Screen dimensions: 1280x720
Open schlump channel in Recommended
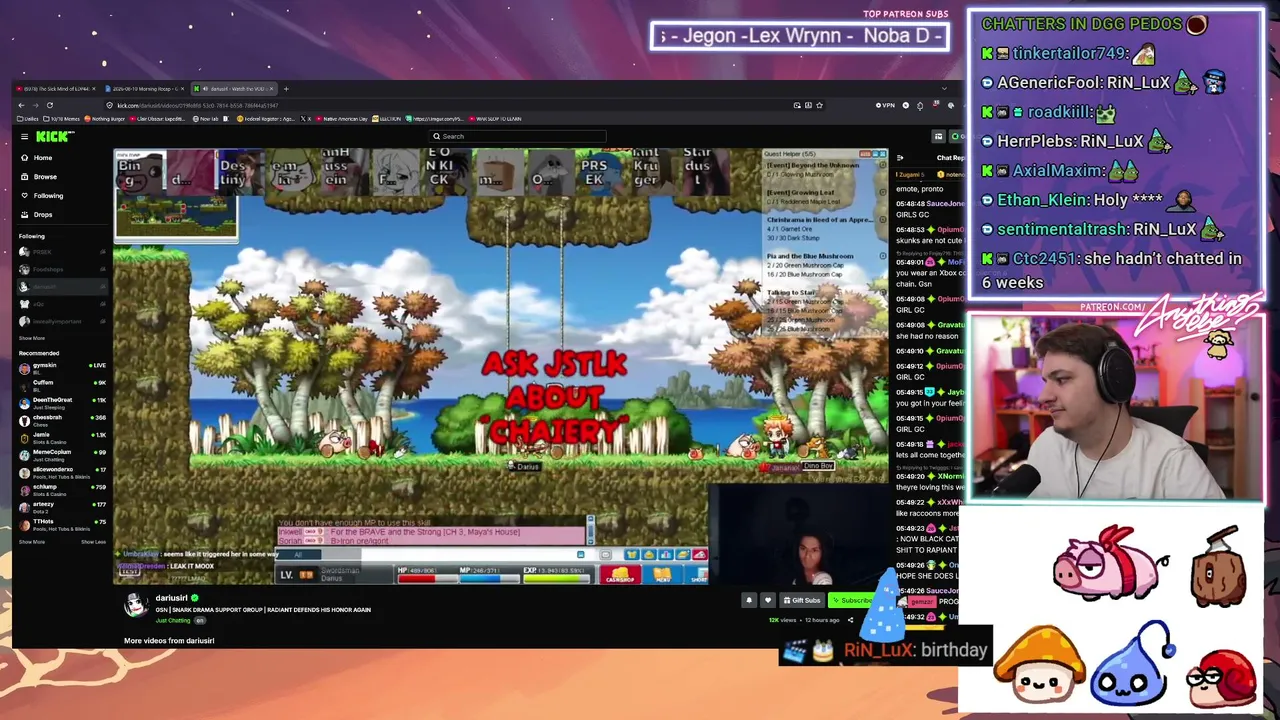[62, 490]
